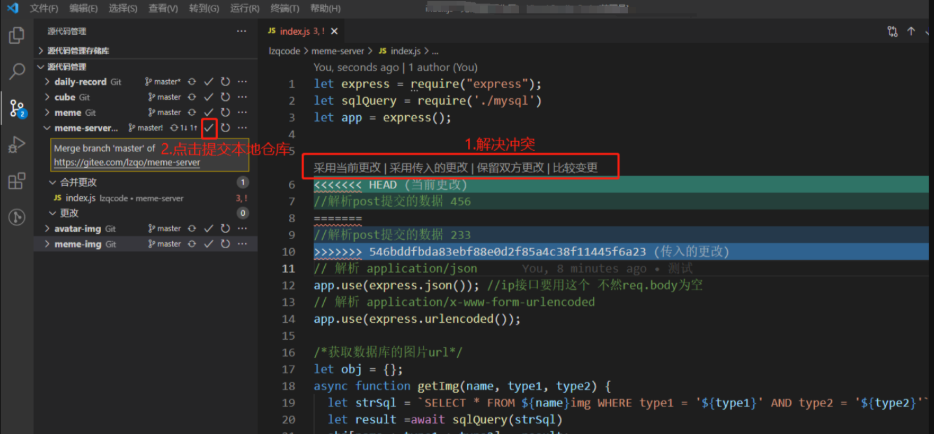Click the sync icon for daily-record repository
Image resolution: width=934 pixels, height=434 pixels.
click(x=192, y=82)
